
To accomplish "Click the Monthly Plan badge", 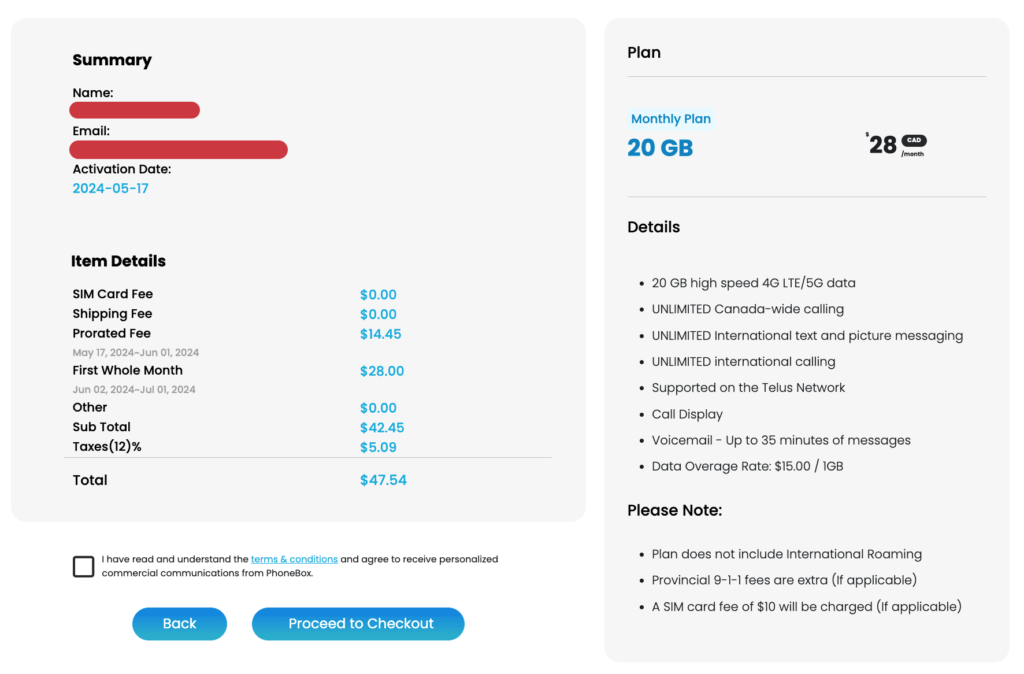I will [x=671, y=119].
